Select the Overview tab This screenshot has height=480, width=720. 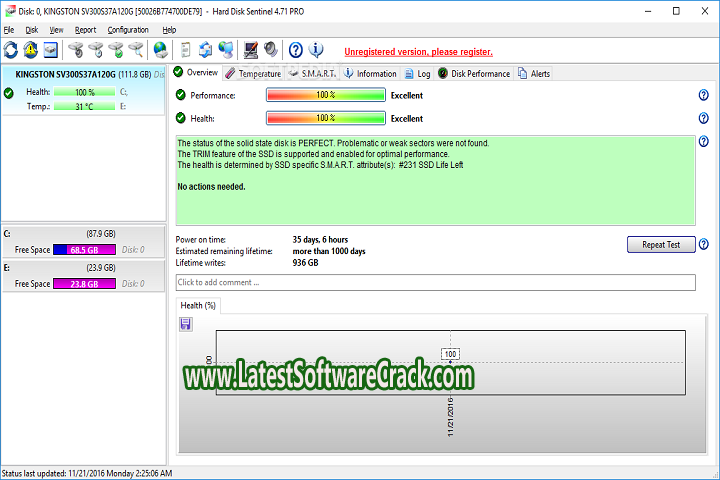[x=196, y=73]
